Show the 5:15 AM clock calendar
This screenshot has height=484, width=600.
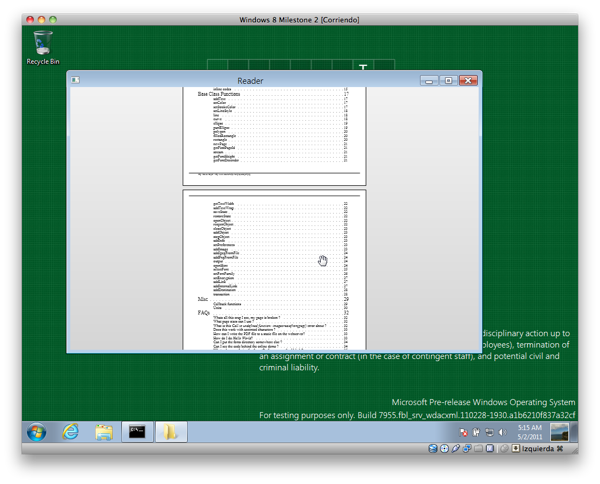click(530, 432)
